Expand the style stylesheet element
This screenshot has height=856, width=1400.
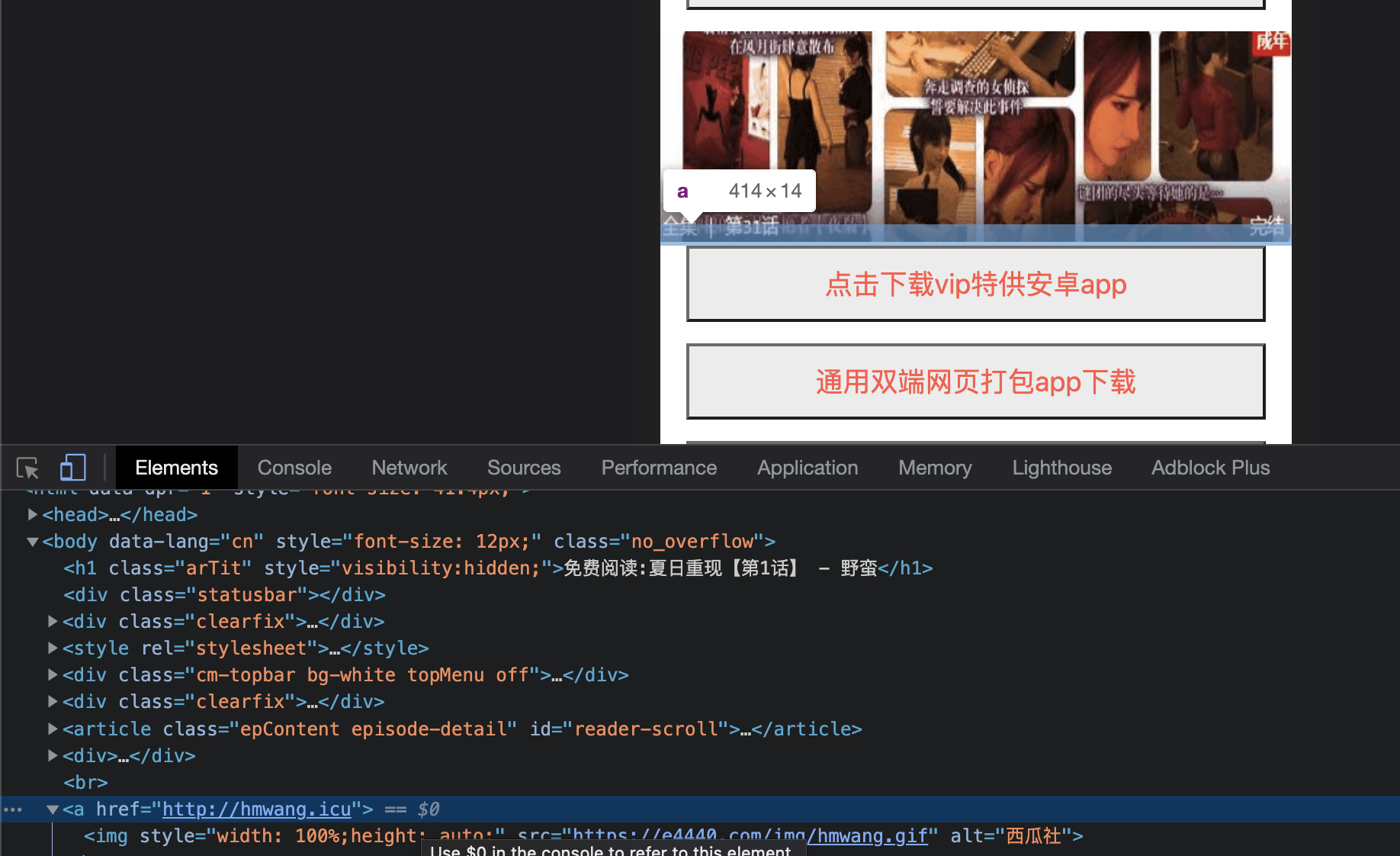(x=52, y=648)
